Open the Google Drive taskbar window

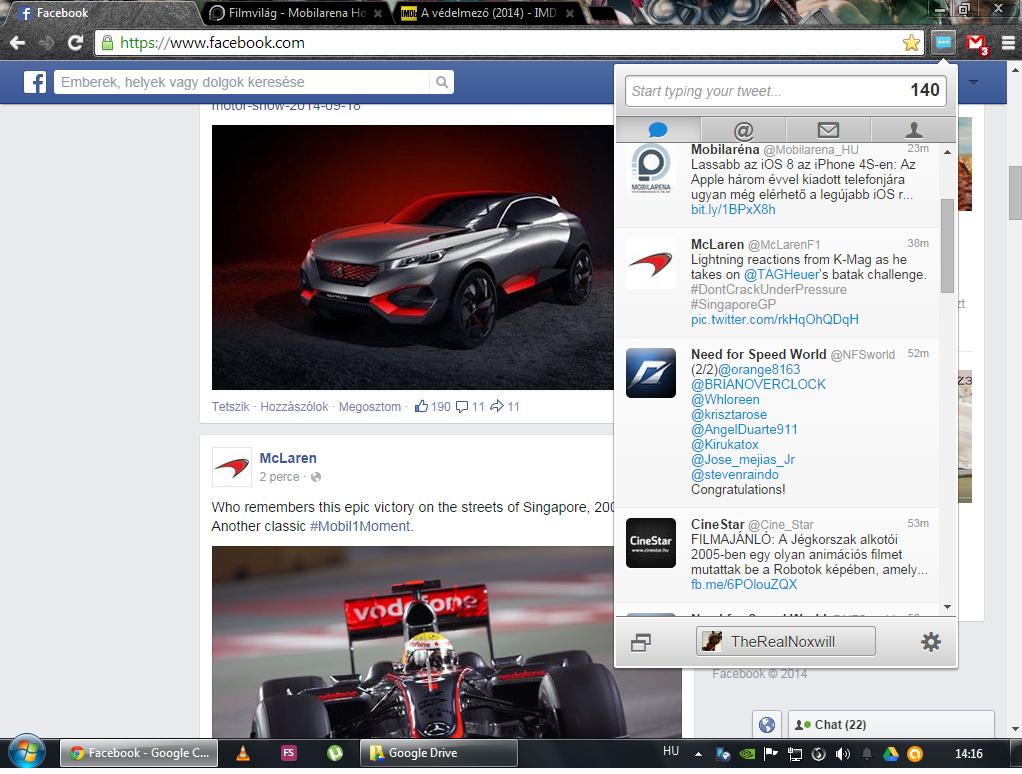pyautogui.click(x=439, y=753)
